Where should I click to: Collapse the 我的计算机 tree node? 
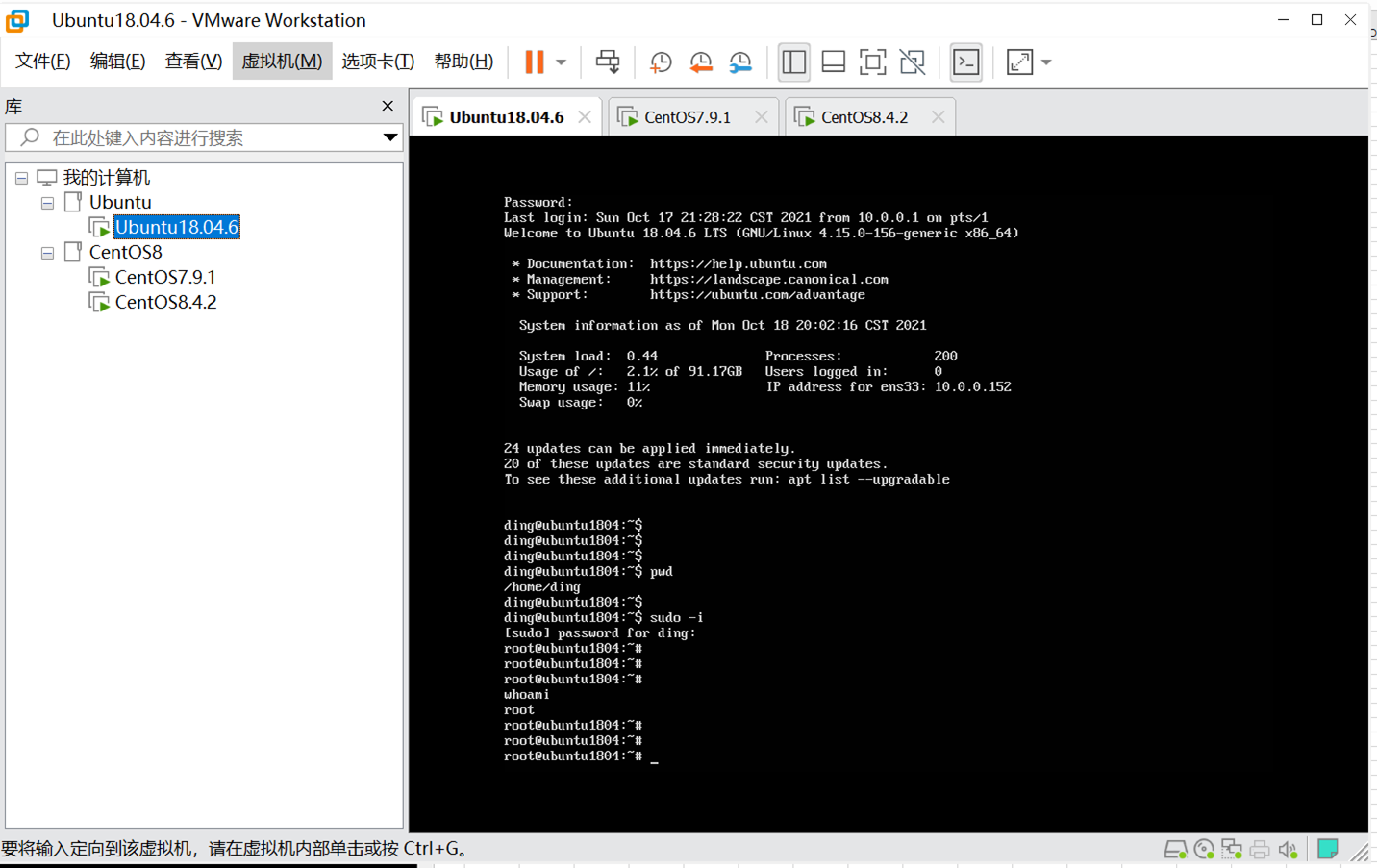tap(21, 178)
